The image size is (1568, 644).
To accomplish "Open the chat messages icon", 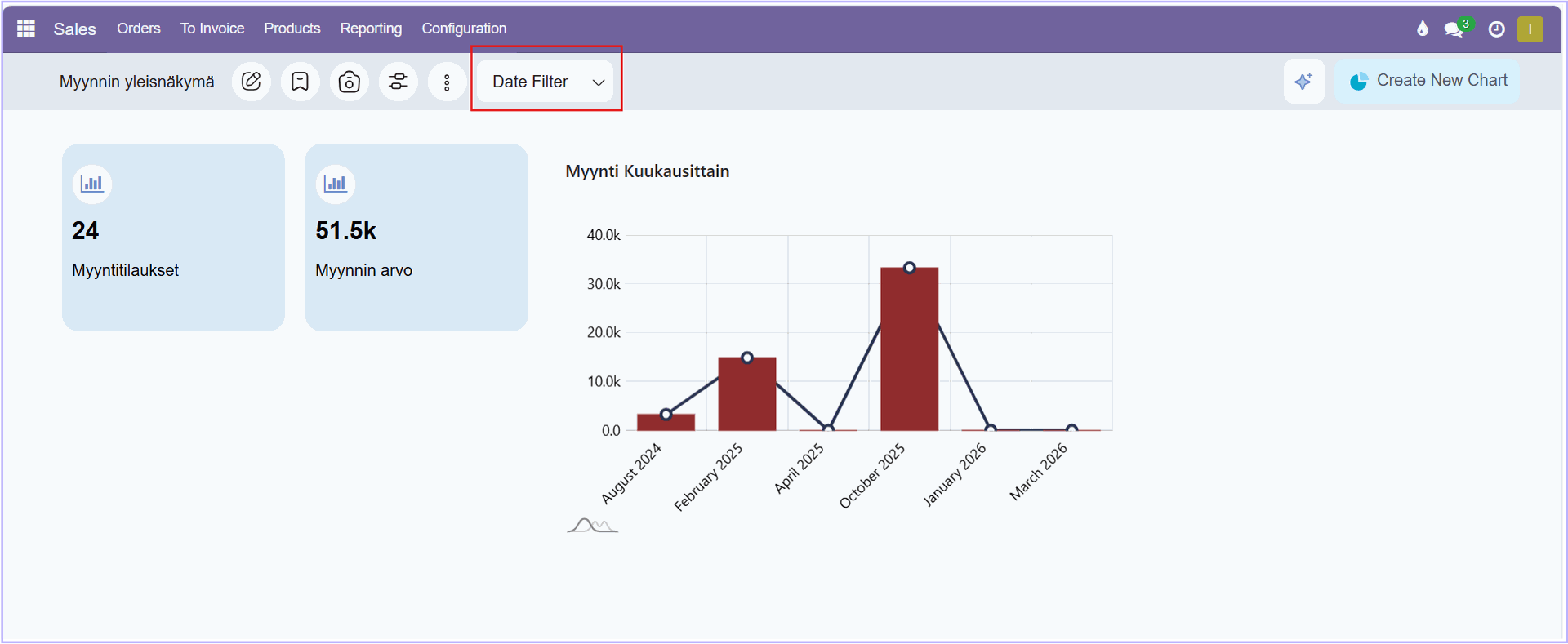I will click(x=1454, y=29).
